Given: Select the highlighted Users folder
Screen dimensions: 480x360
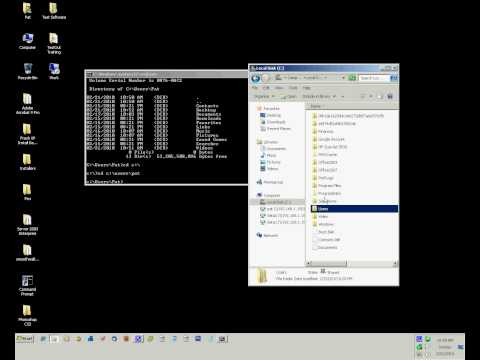Looking at the screenshot, I should (x=354, y=209).
